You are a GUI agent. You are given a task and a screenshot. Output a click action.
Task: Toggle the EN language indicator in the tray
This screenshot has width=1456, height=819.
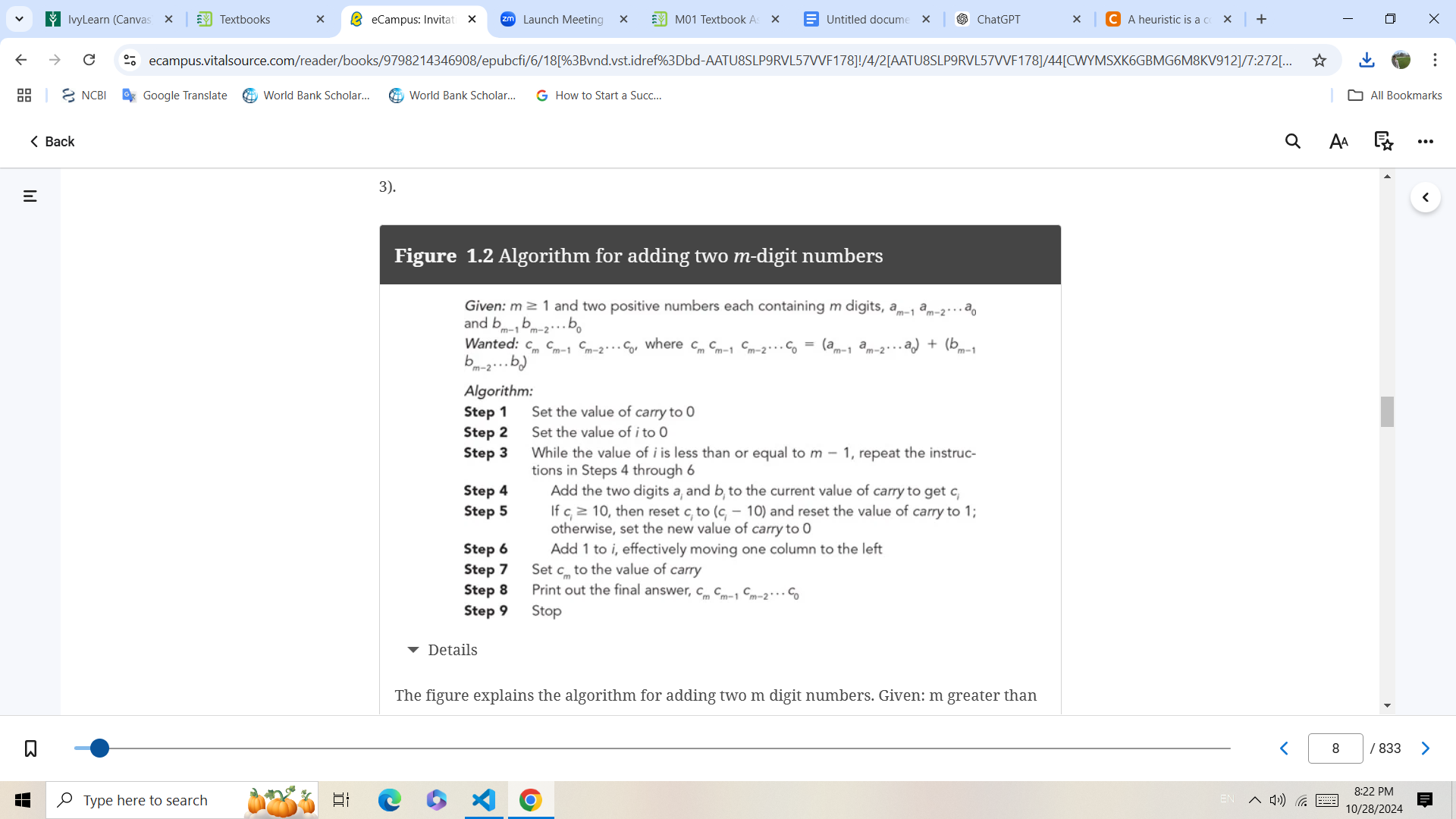click(x=1228, y=799)
